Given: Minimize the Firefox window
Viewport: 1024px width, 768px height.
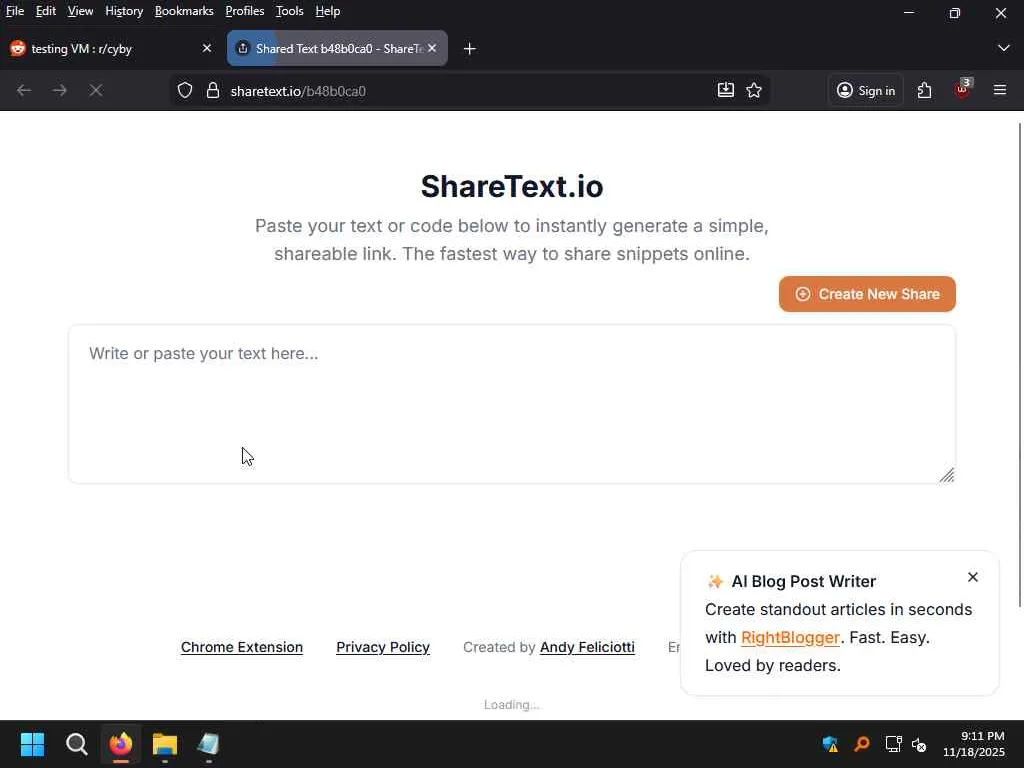Looking at the screenshot, I should pos(908,12).
